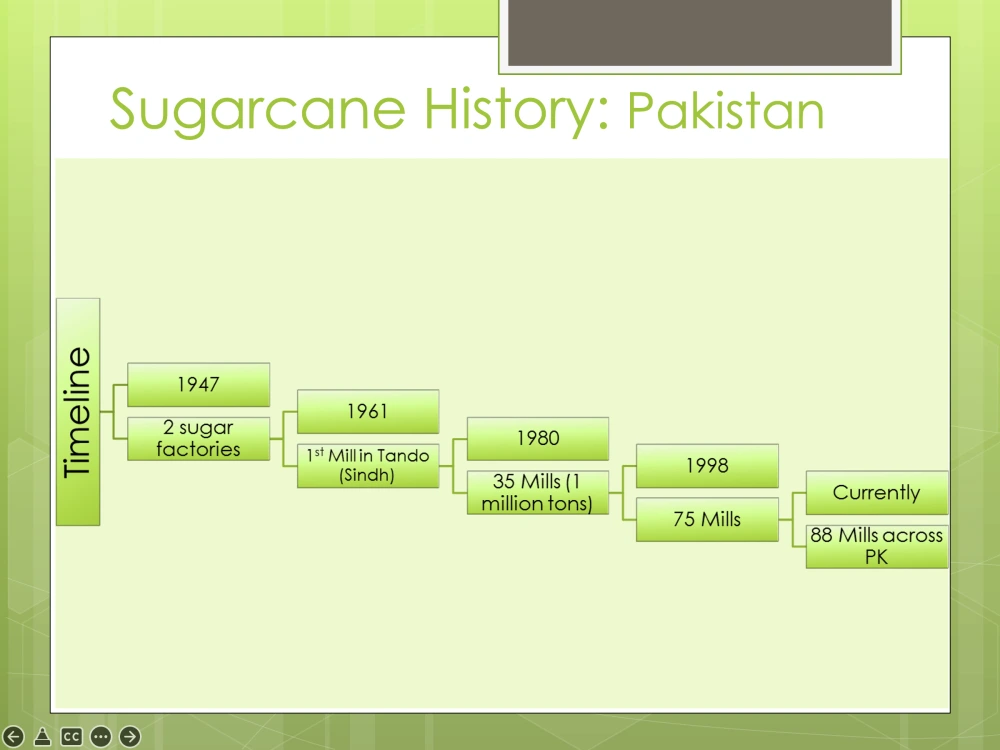Viewport: 1000px width, 750px height.
Task: Click the '75 Mills' box
Action: click(707, 520)
